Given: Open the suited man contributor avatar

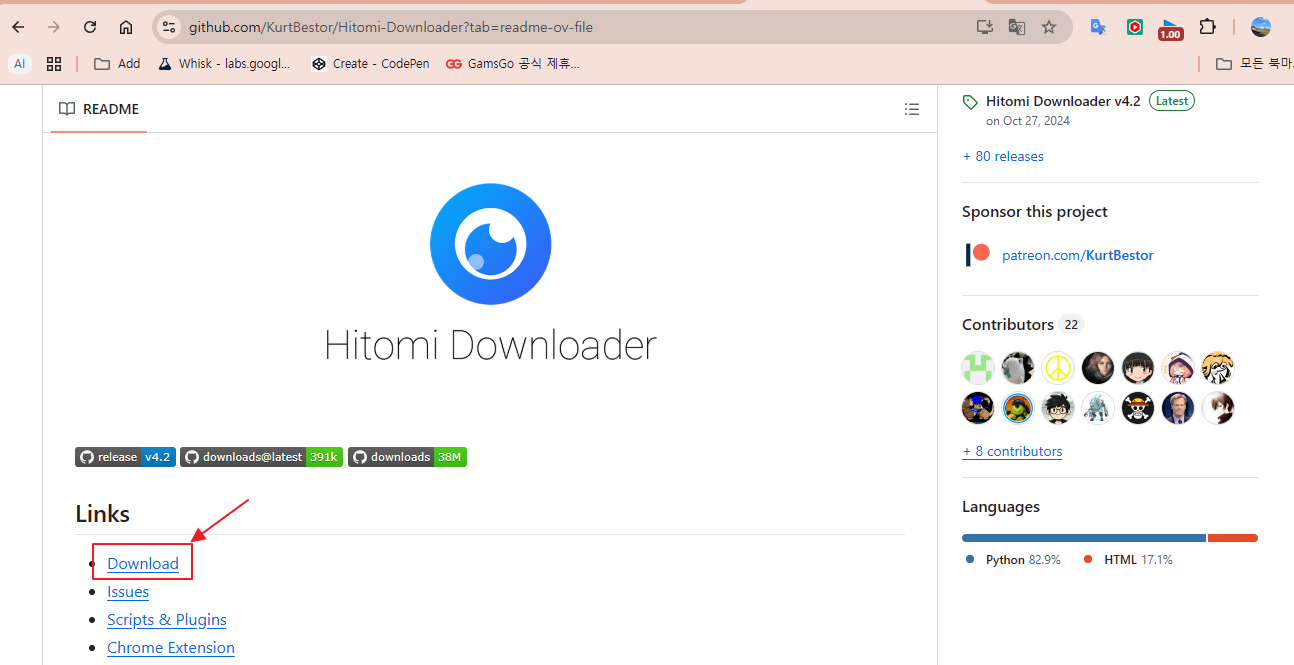Looking at the screenshot, I should 1178,408.
